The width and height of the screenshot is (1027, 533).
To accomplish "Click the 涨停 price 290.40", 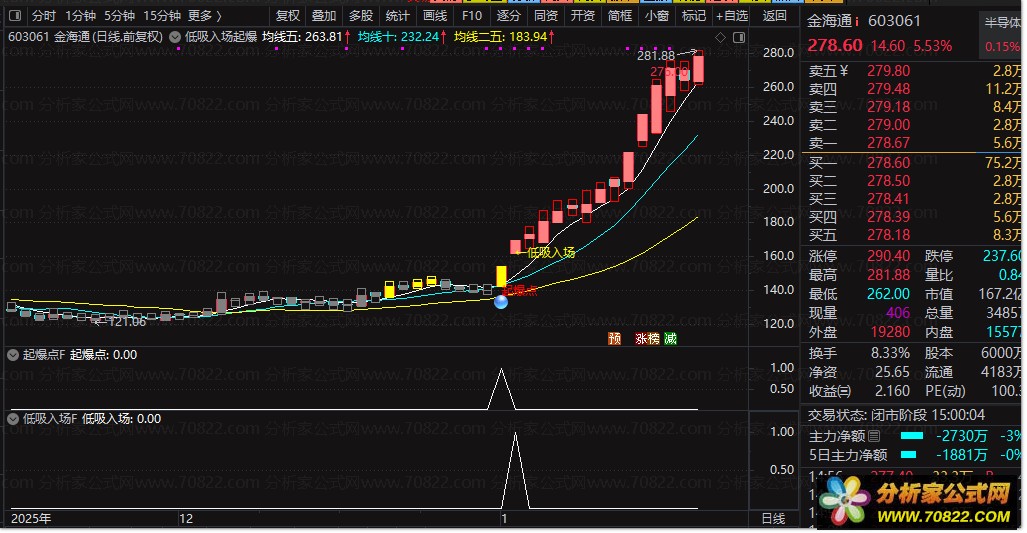I will point(889,256).
